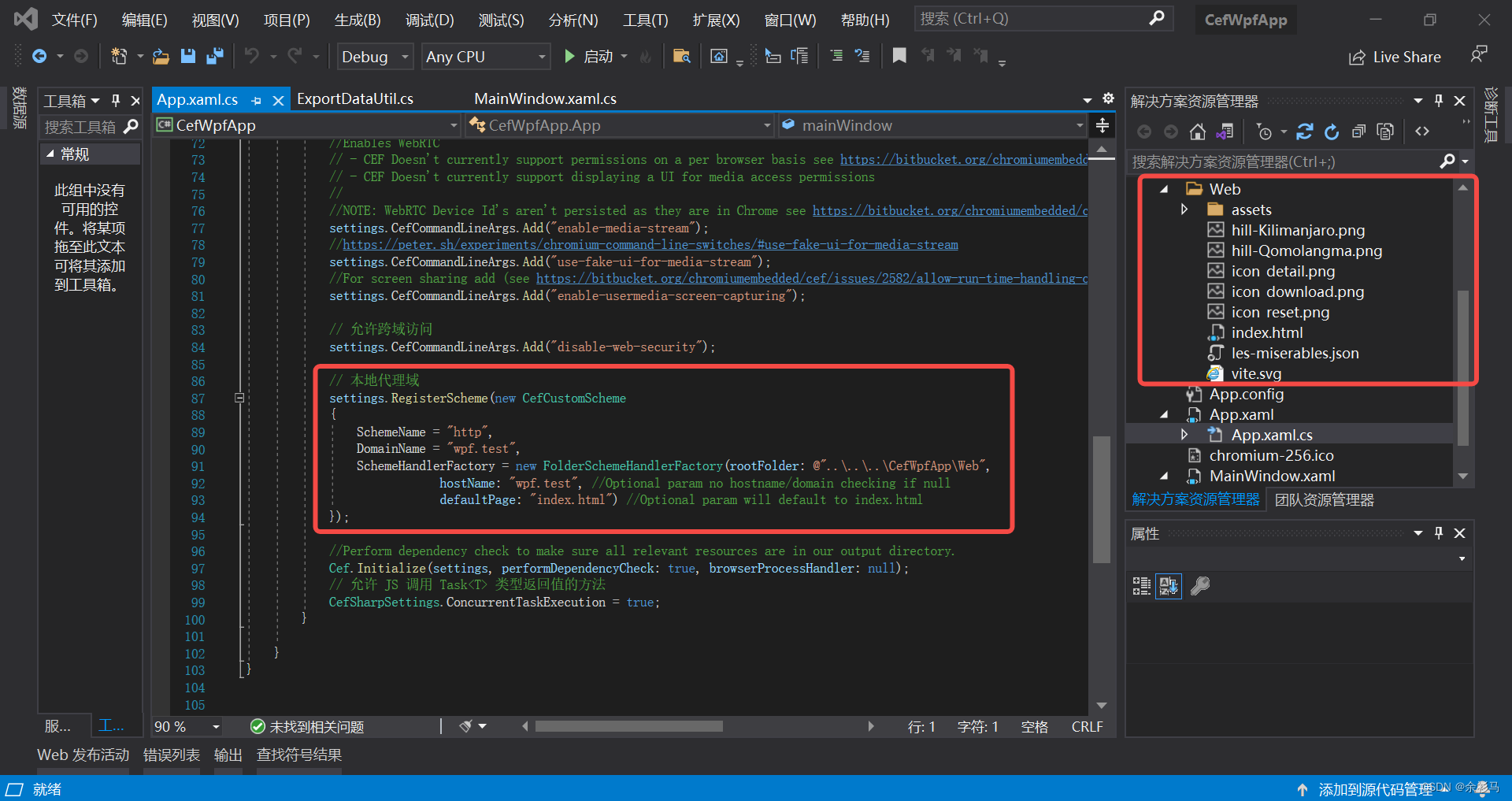Expand the assets folder in Solution Explorer
Screen dimensions: 1512x801
click(1184, 209)
